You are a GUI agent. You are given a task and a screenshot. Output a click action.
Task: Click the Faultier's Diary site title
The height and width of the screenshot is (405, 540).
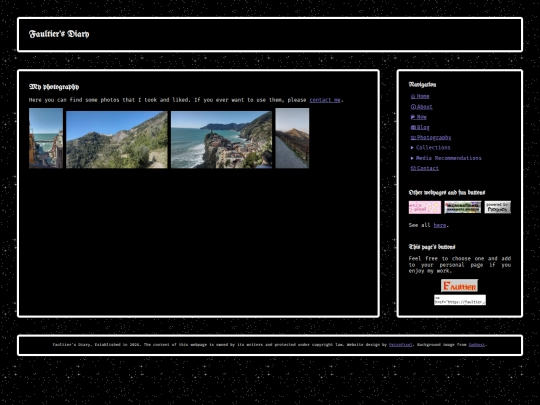pyautogui.click(x=59, y=34)
